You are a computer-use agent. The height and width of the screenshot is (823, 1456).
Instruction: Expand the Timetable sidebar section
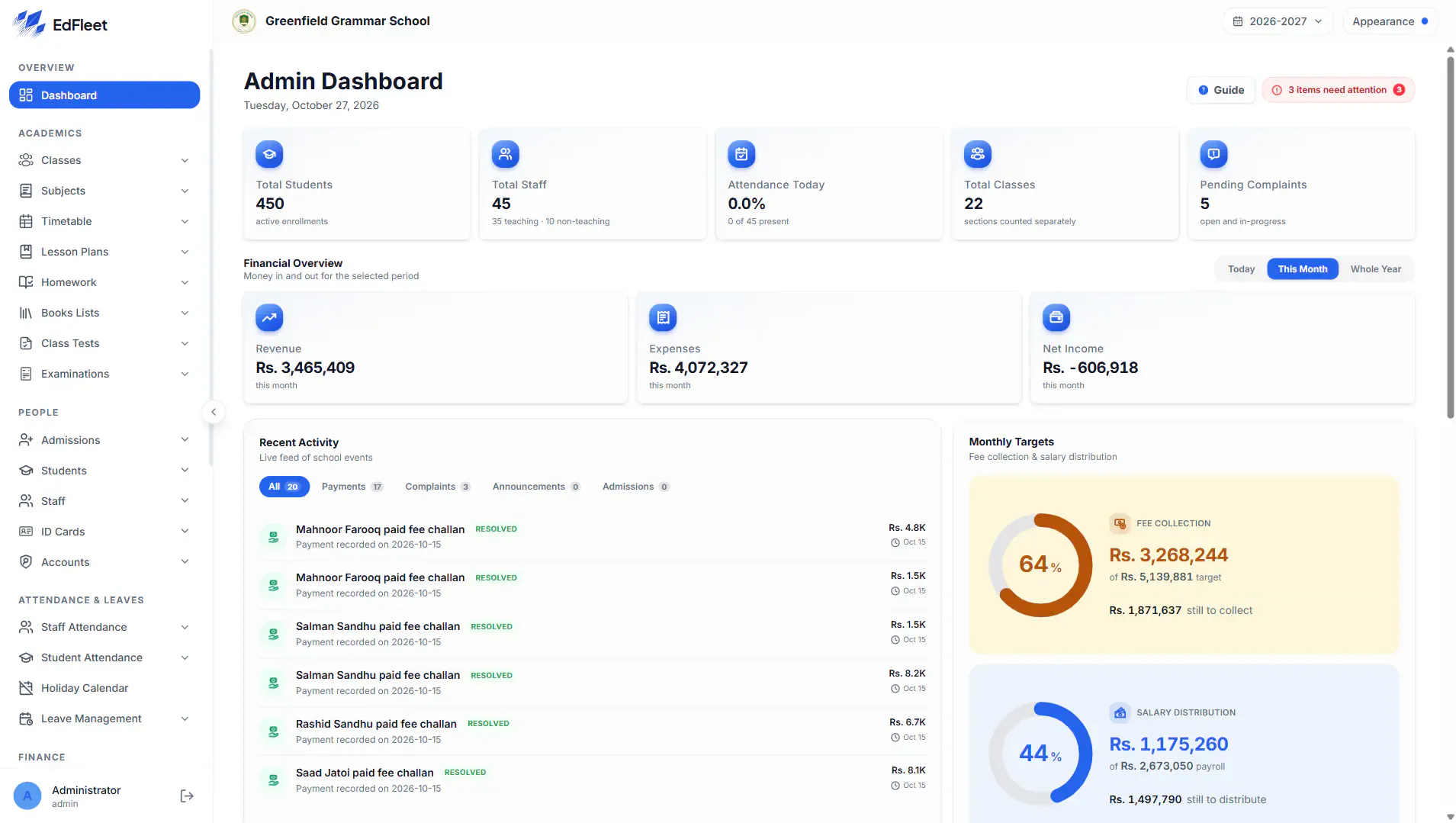(x=104, y=221)
